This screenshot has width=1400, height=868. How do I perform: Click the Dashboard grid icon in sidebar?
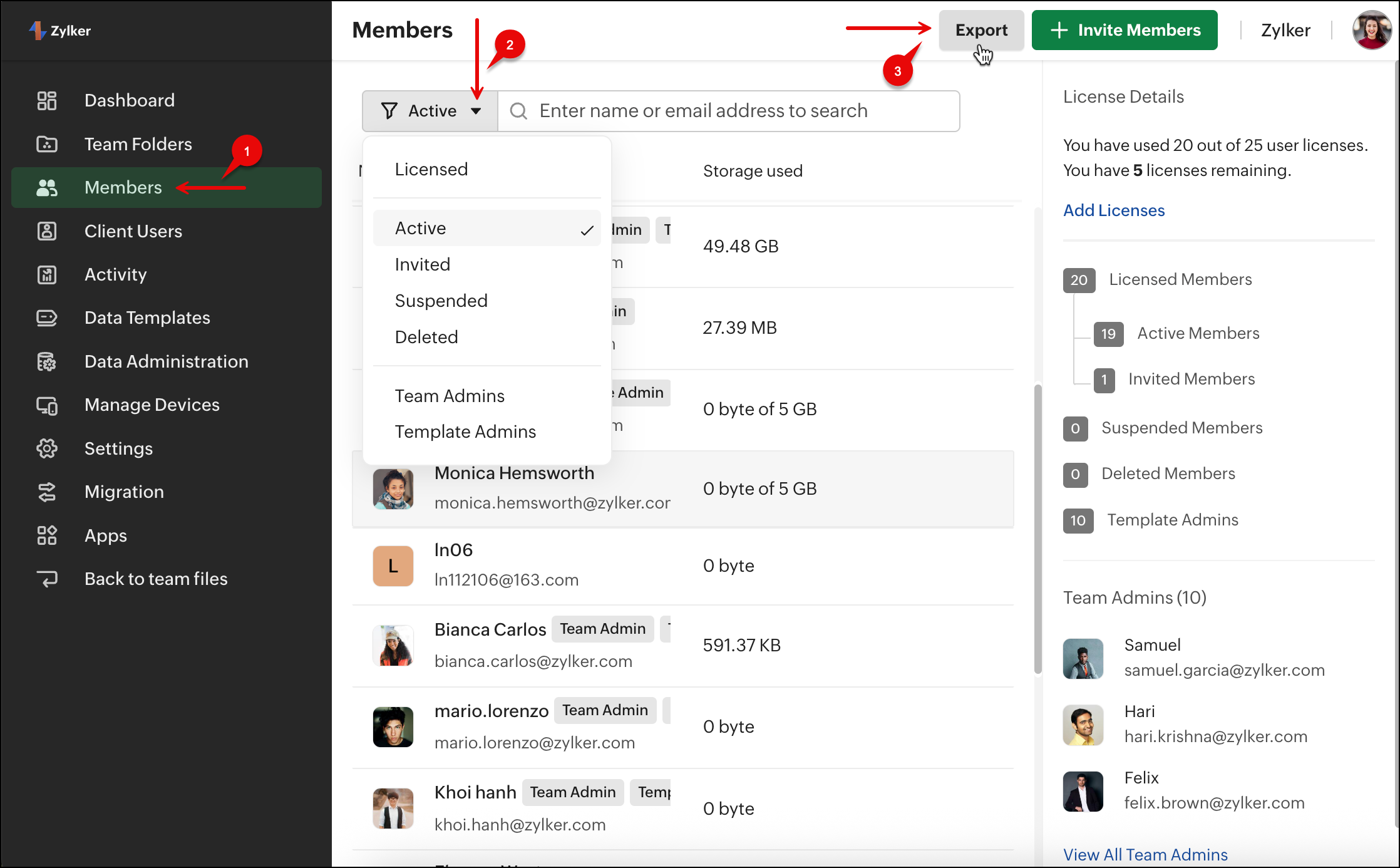point(47,100)
